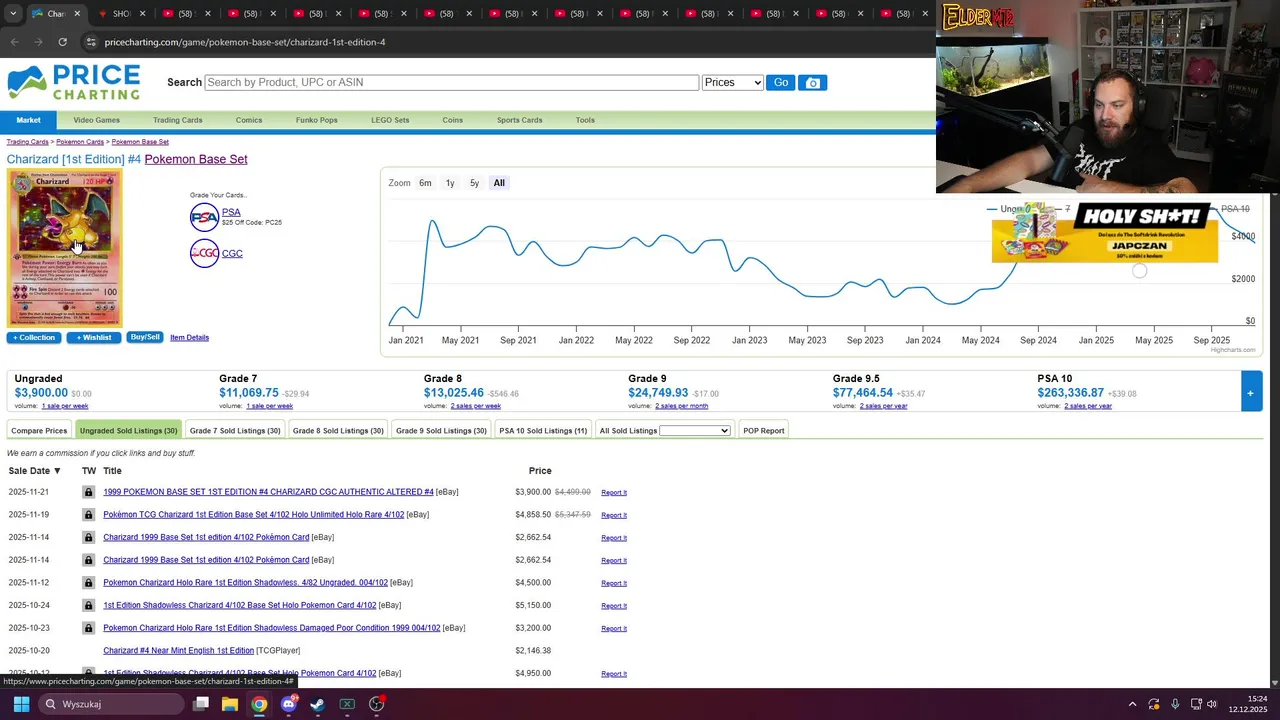Set chart zoom to All
Screen dimensions: 1280x720
pos(499,183)
